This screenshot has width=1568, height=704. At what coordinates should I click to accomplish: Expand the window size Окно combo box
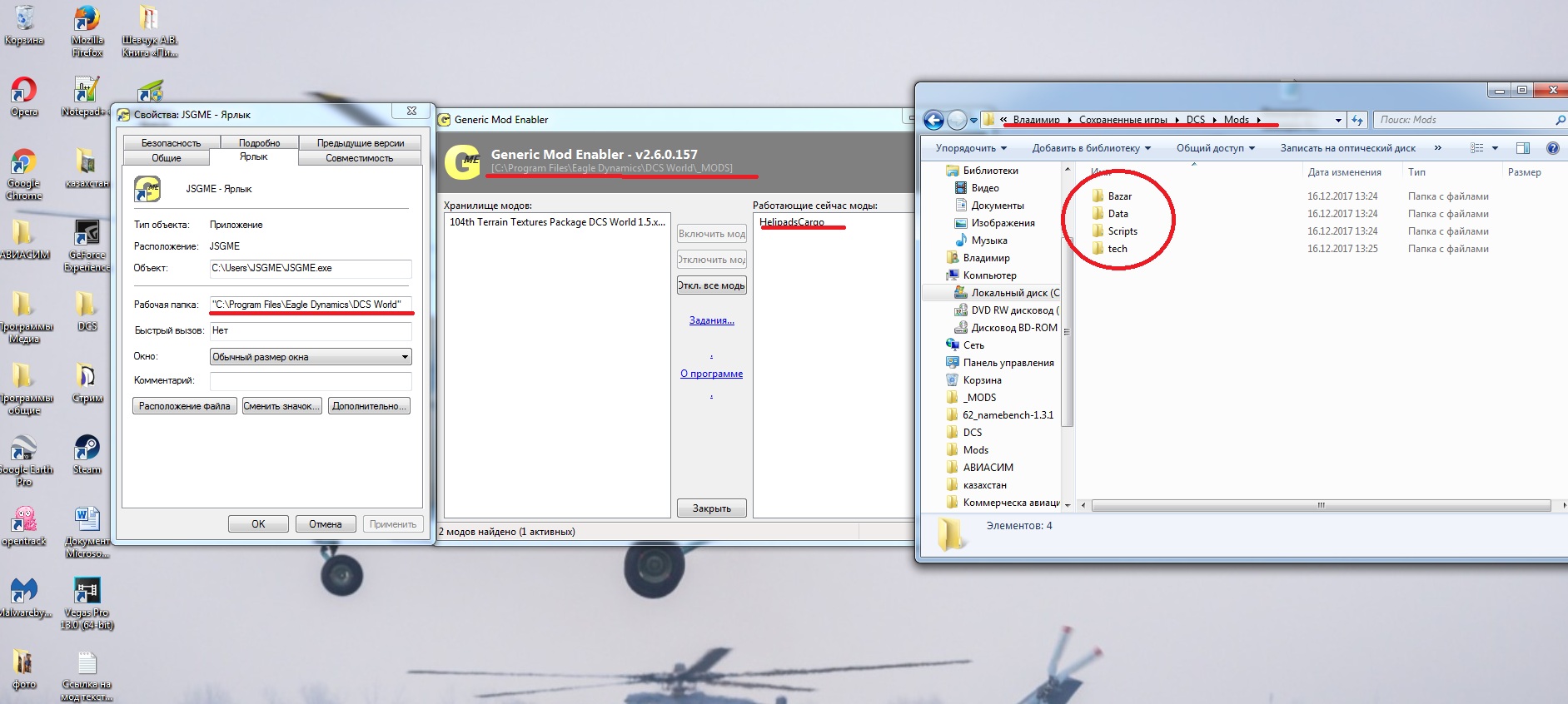311,357
